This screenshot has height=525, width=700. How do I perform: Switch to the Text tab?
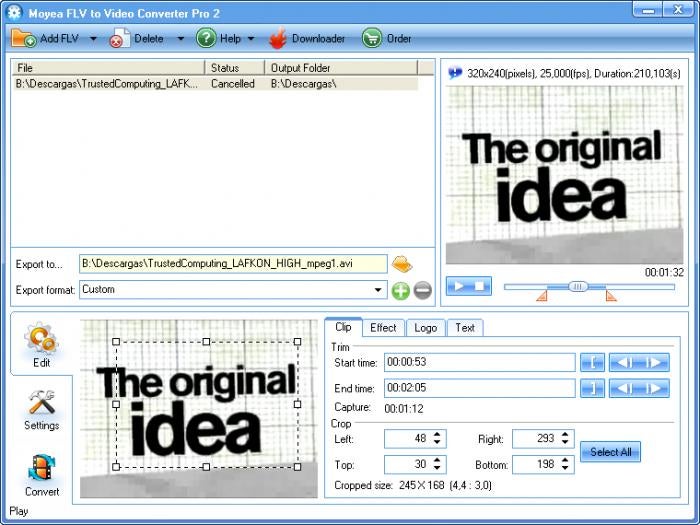point(465,328)
